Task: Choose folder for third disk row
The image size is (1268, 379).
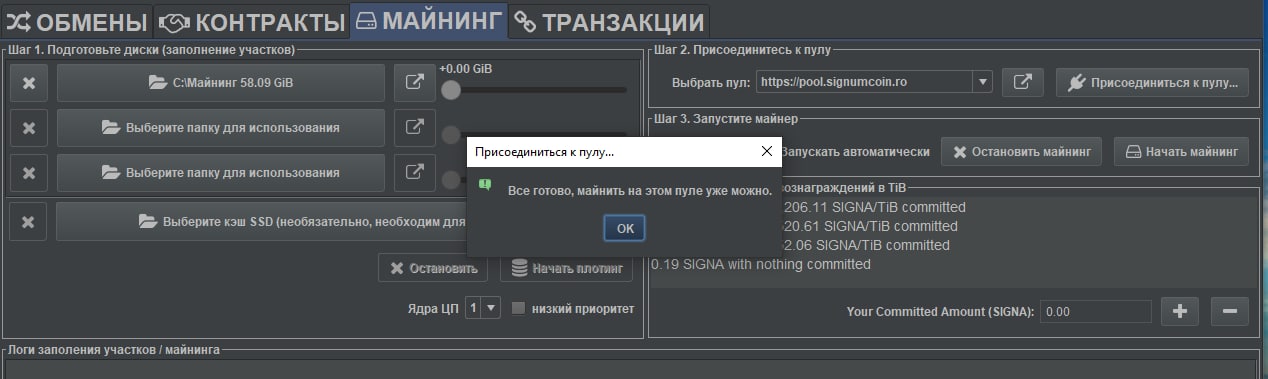Action: click(220, 172)
